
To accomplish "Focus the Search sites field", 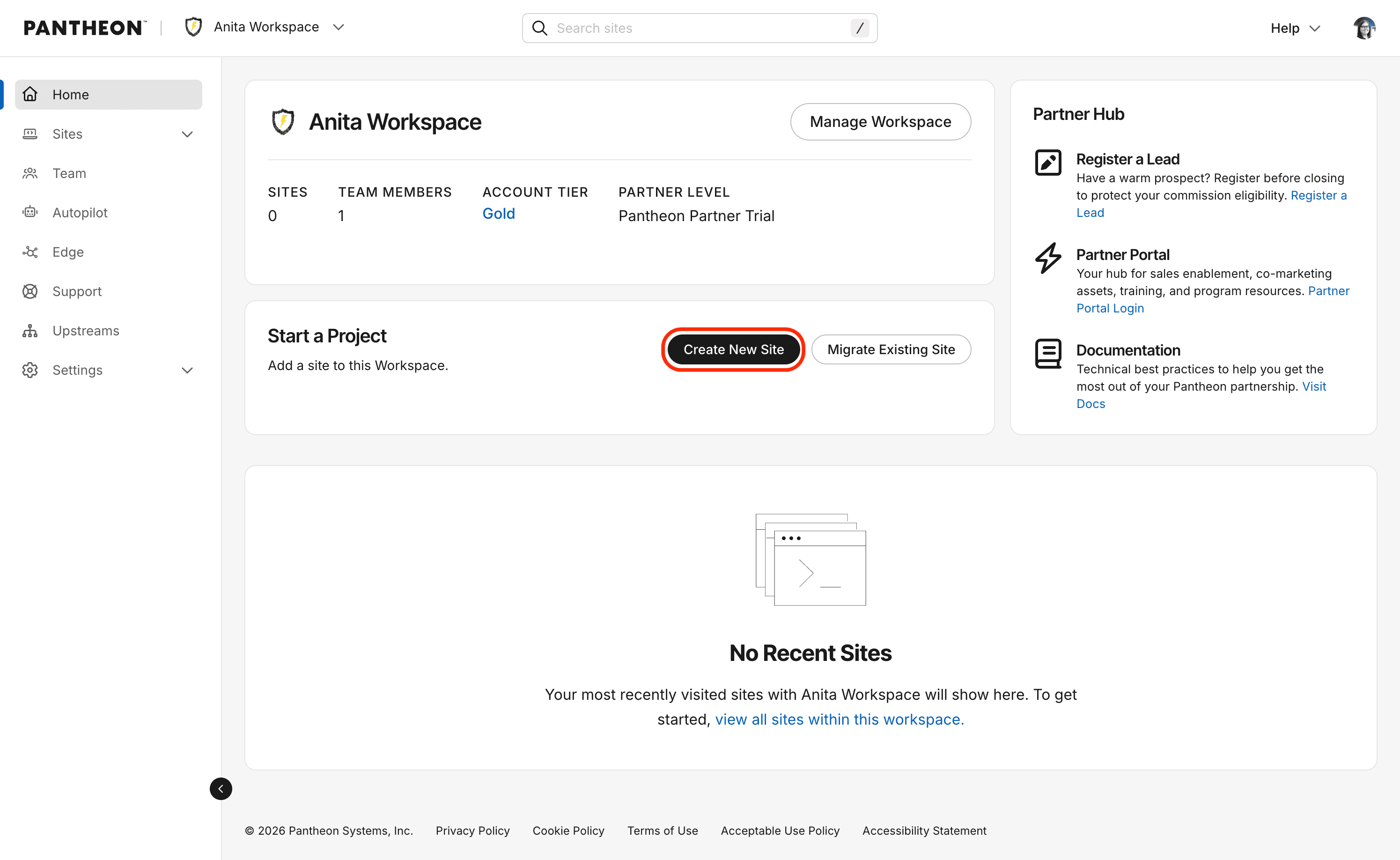I will coord(699,28).
